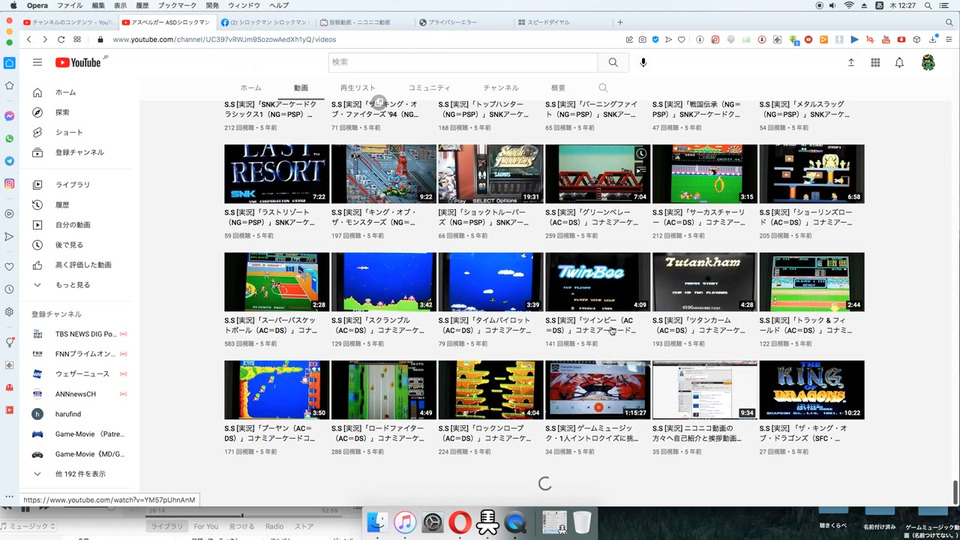Screen dimensions: 960x540
Task: Click the browser address bar URL
Action: [224, 39]
